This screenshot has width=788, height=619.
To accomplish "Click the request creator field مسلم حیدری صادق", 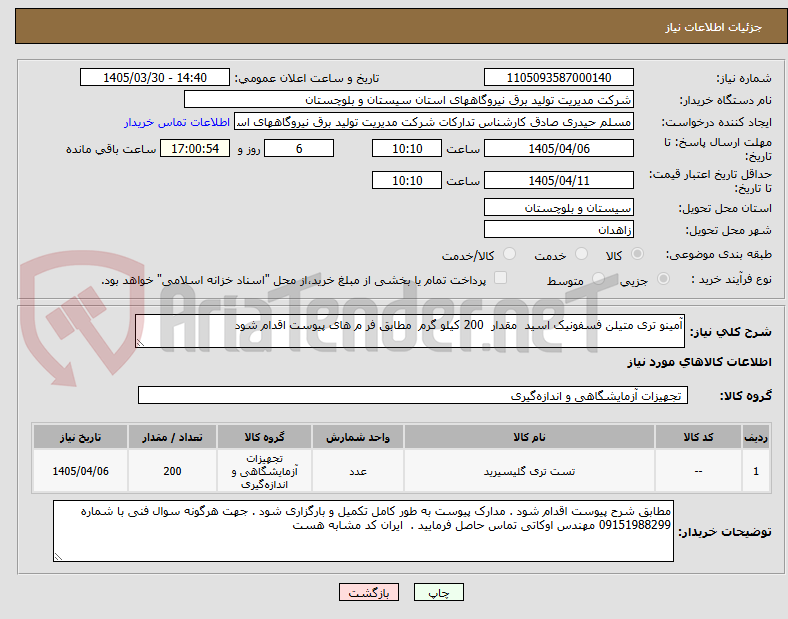I will pos(434,122).
